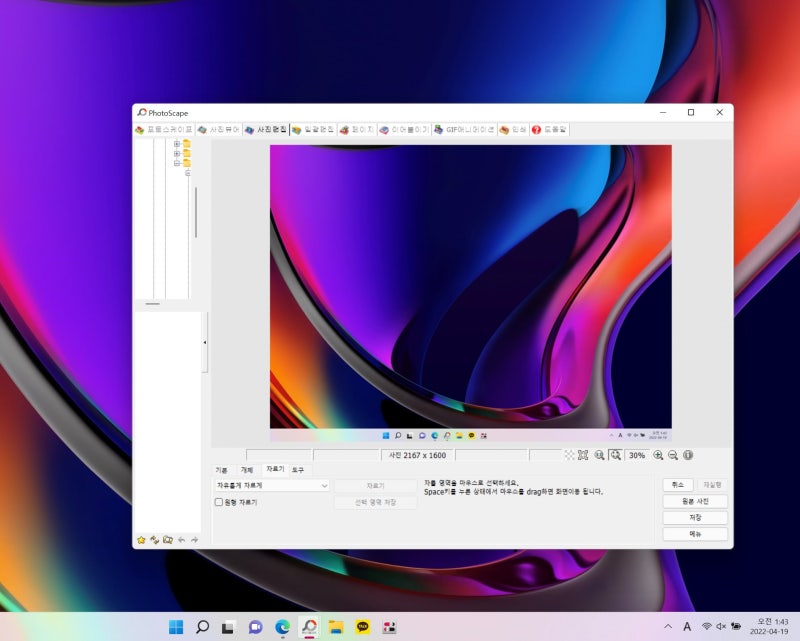Toggle the checkerboard transparency icon

tap(569, 455)
